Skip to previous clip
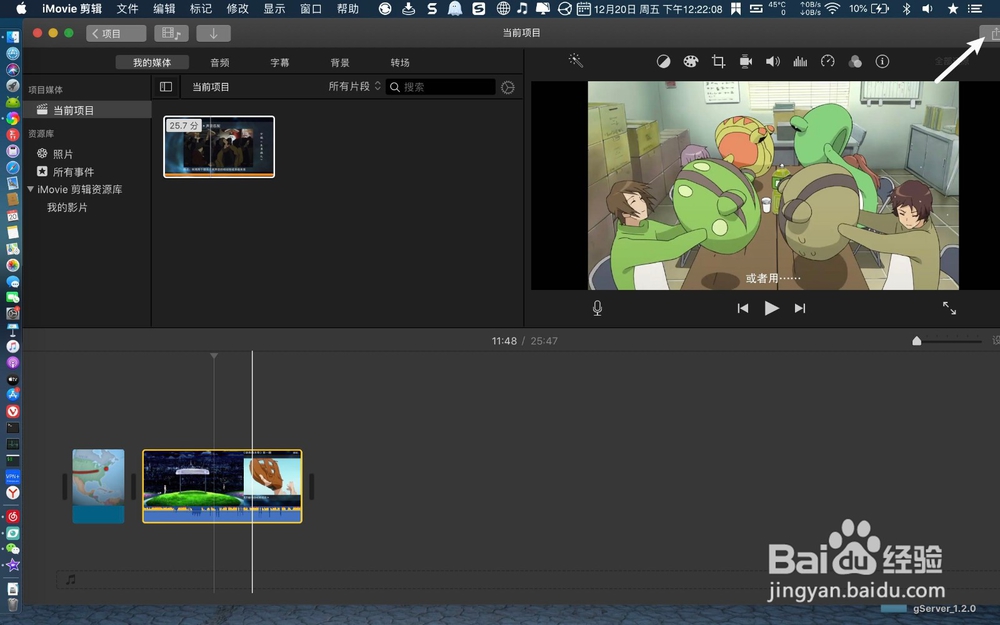 tap(742, 308)
